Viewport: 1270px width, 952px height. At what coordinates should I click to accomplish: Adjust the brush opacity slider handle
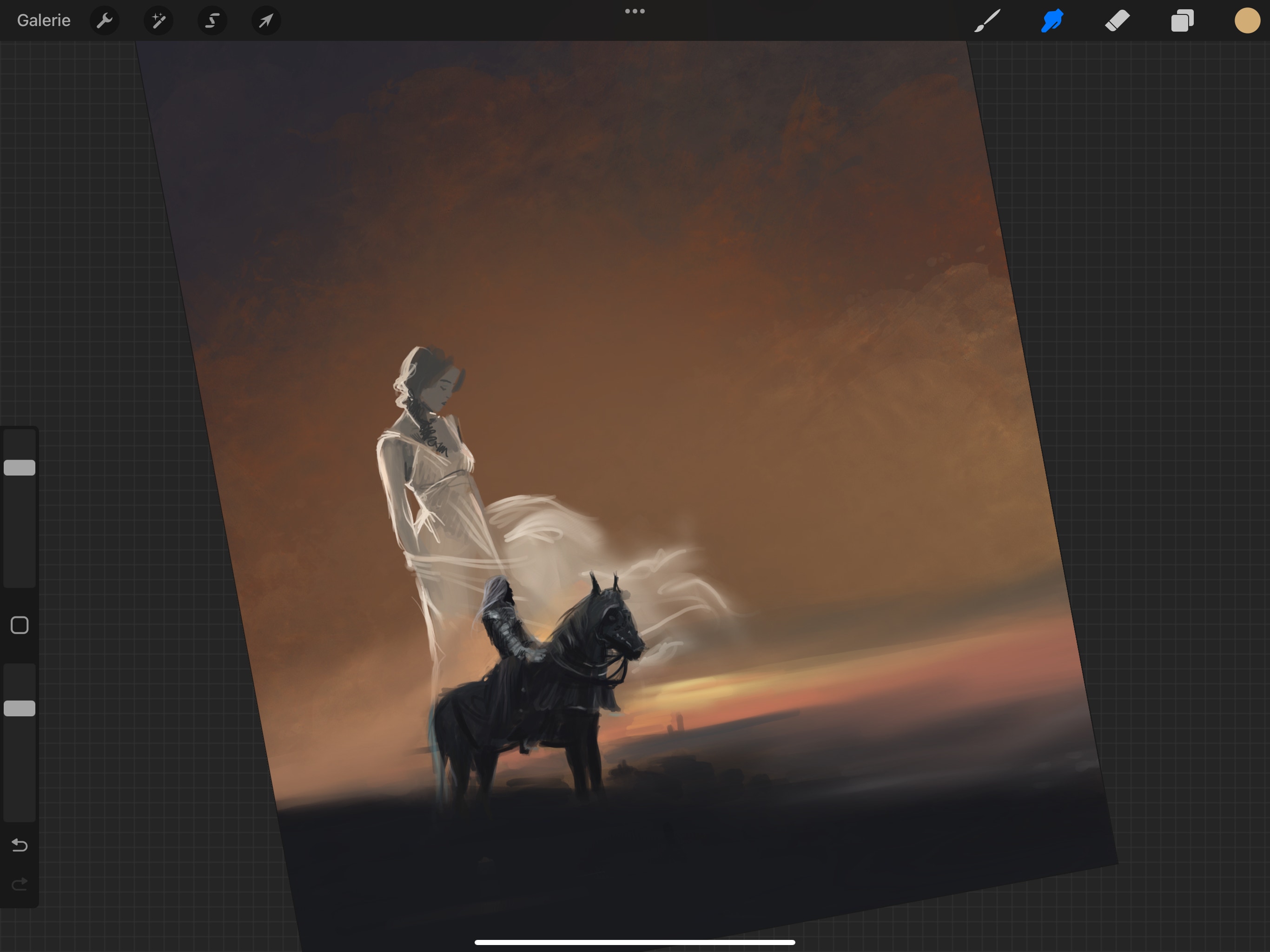pos(20,708)
